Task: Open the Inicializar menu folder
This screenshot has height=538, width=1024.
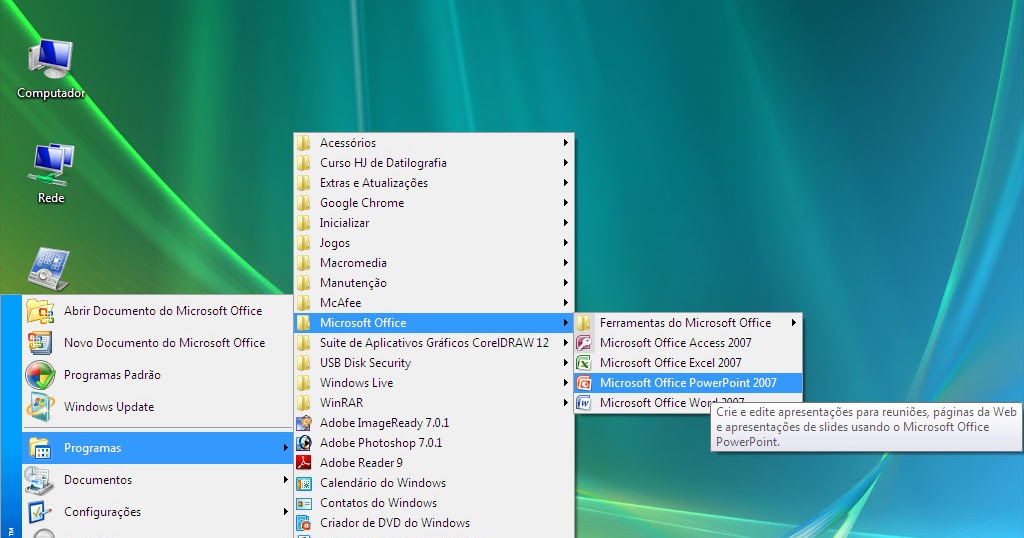Action: tap(434, 223)
